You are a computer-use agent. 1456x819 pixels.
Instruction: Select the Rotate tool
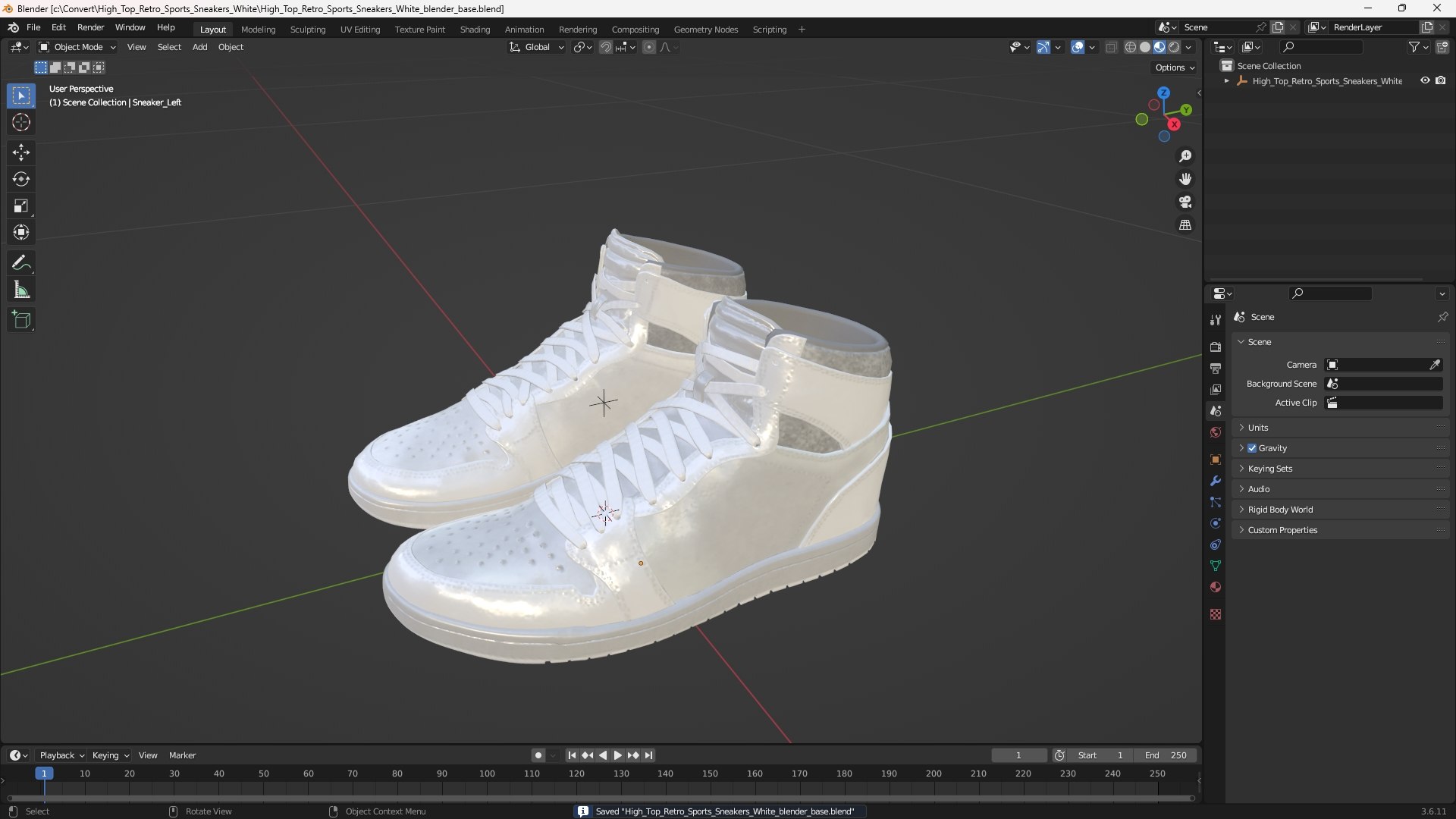pyautogui.click(x=21, y=179)
